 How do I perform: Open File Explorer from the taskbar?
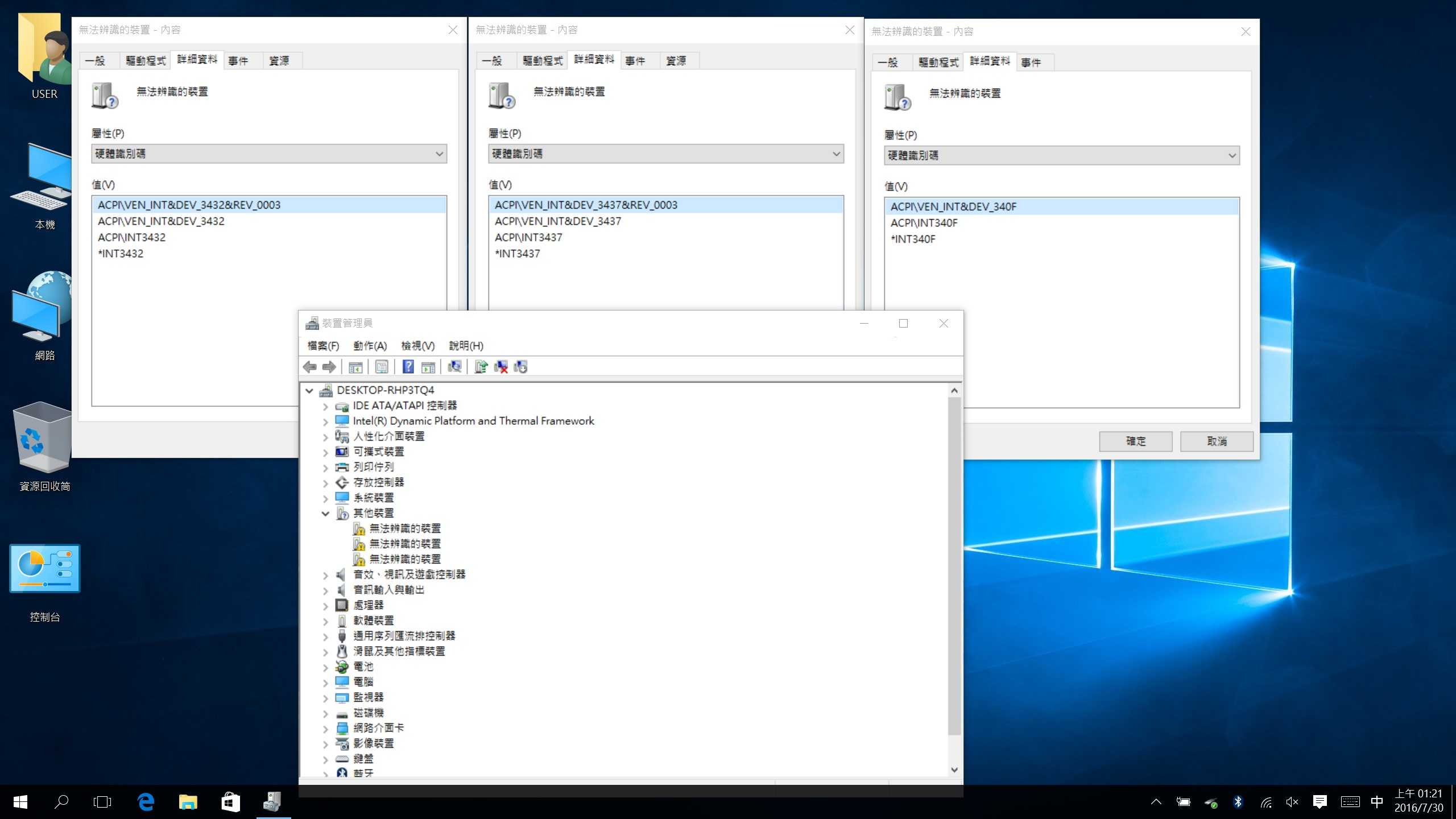188,802
